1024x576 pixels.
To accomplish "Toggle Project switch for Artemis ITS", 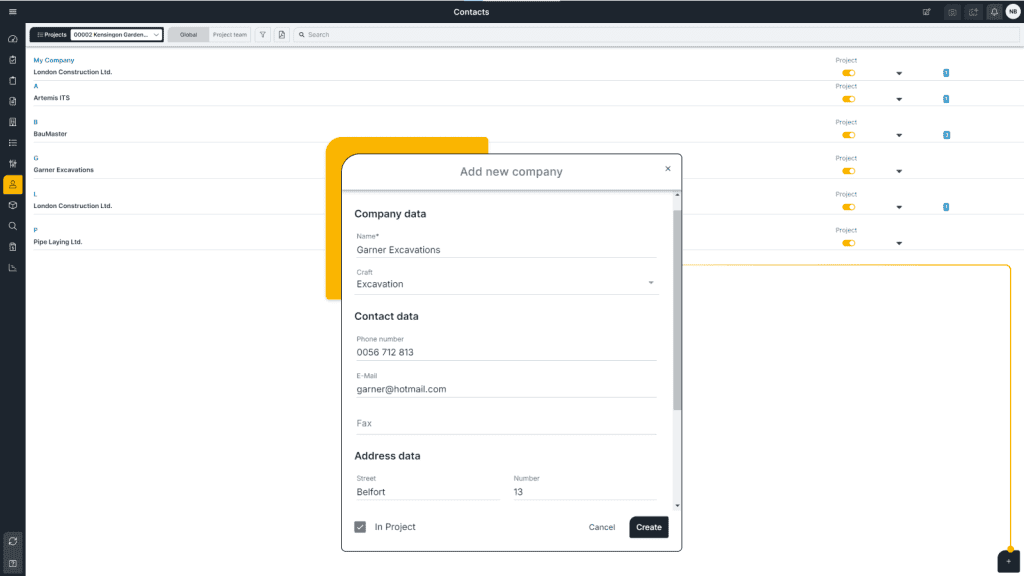I will click(x=848, y=99).
